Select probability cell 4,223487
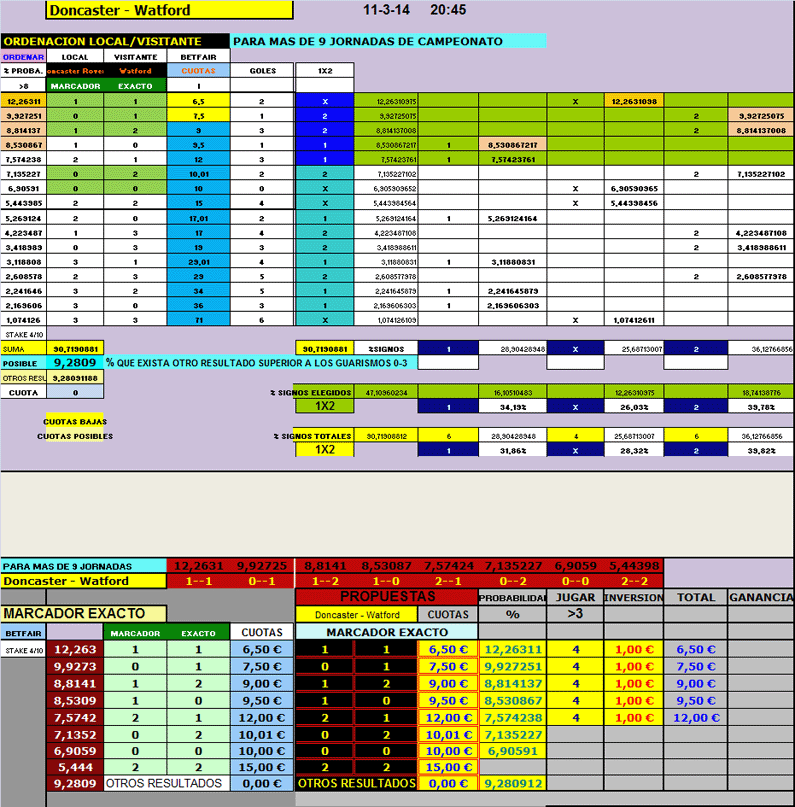Image resolution: width=795 pixels, height=807 pixels. click(x=23, y=233)
